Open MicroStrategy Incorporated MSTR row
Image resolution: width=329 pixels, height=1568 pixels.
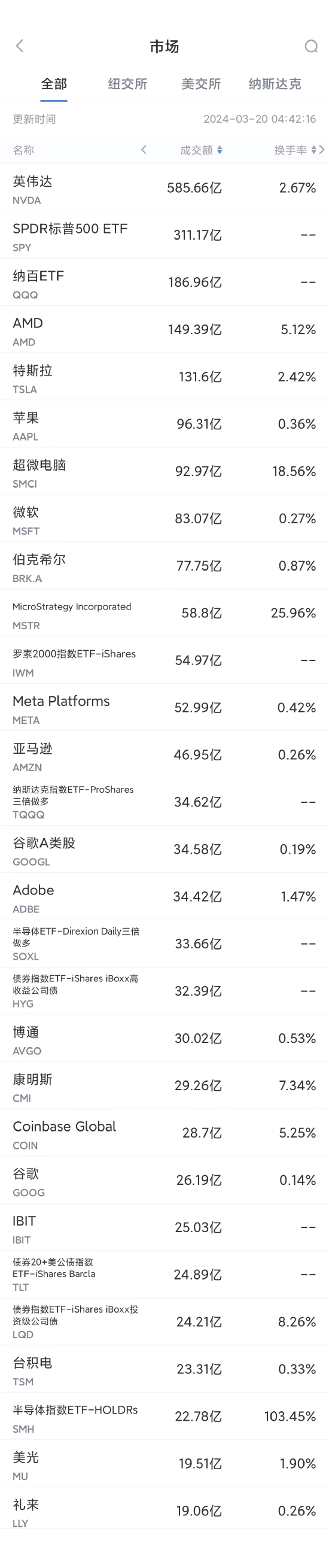point(164,613)
